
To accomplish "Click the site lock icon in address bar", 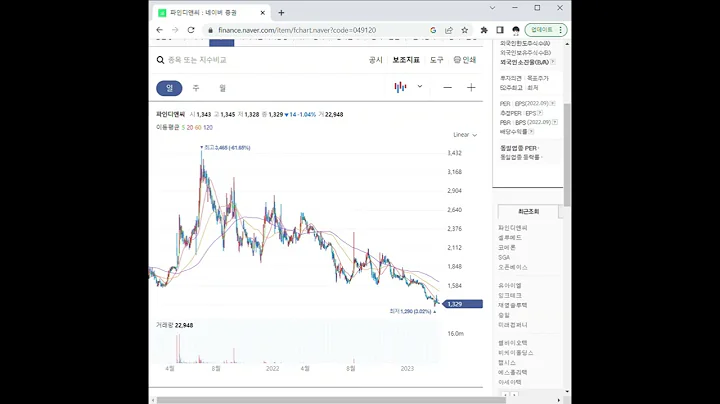I will 210,30.
